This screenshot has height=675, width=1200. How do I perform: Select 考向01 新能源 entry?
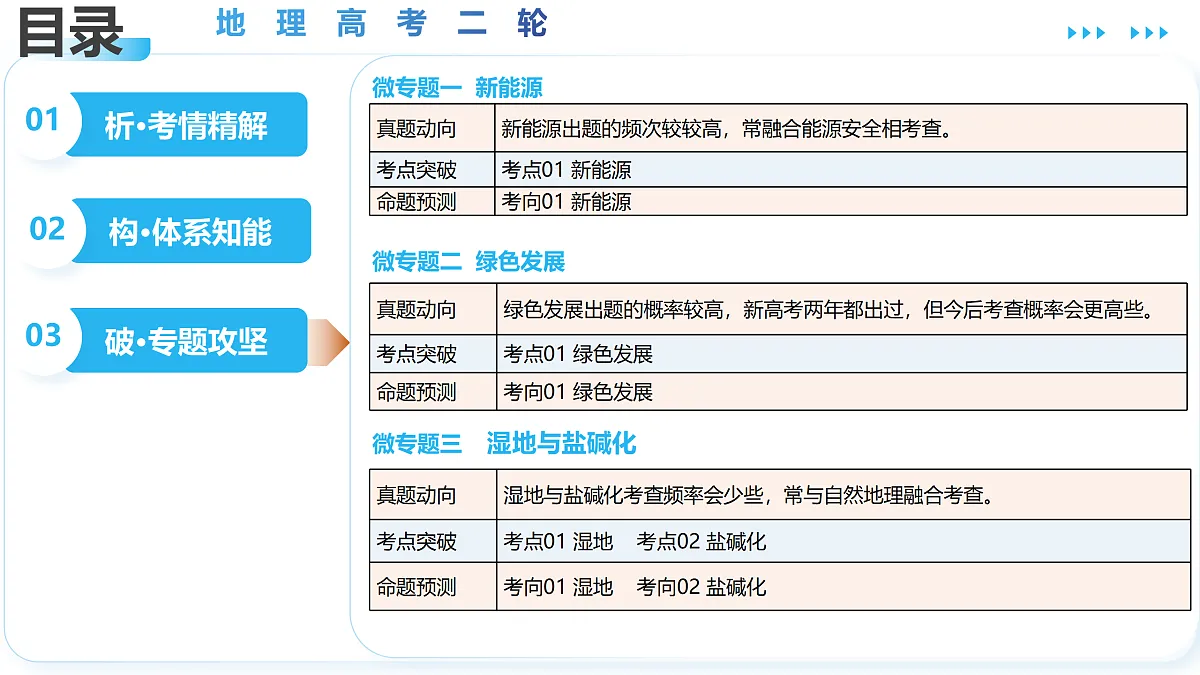[x=566, y=202]
